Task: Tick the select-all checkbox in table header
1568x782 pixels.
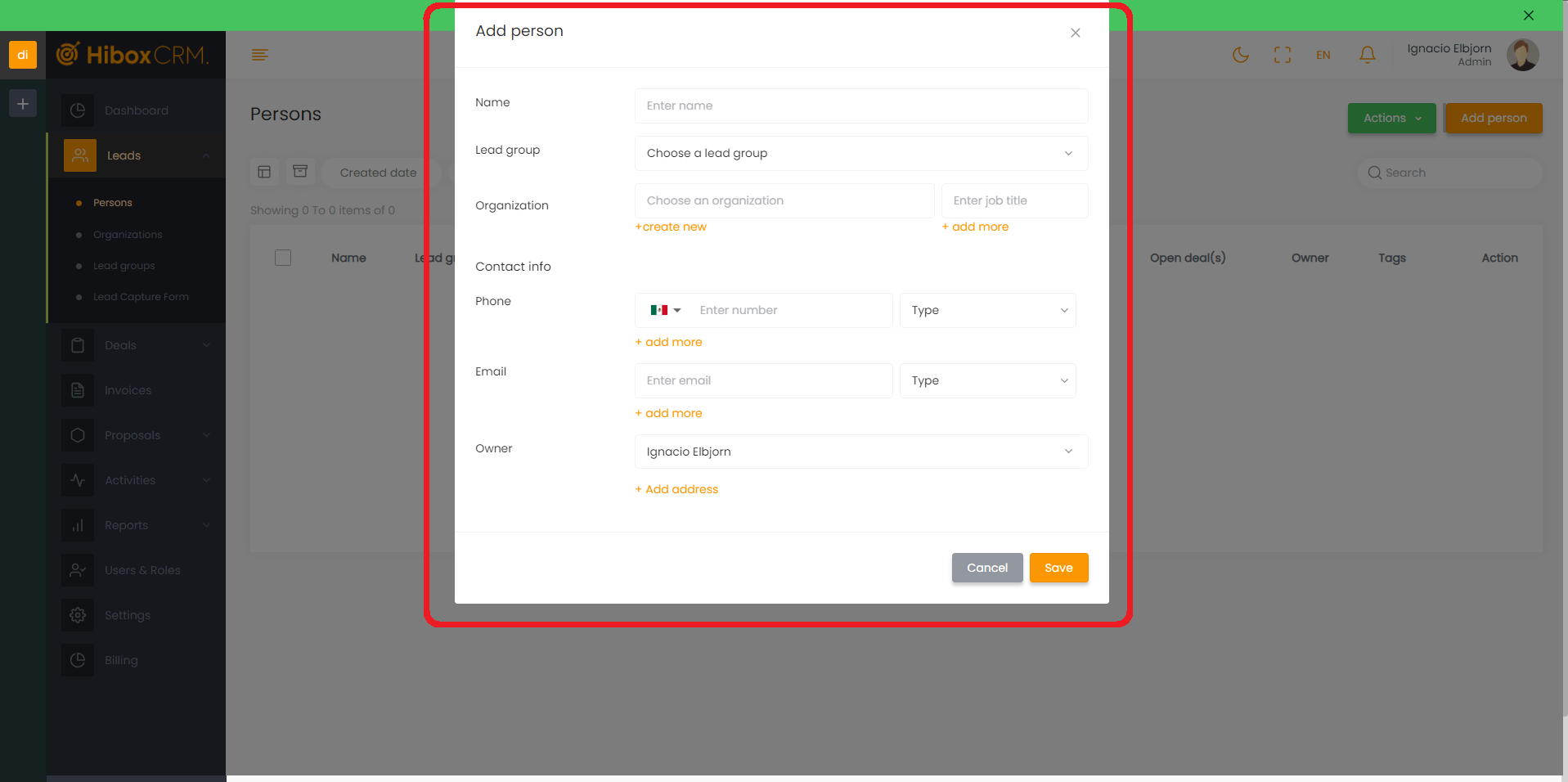Action: (x=283, y=258)
